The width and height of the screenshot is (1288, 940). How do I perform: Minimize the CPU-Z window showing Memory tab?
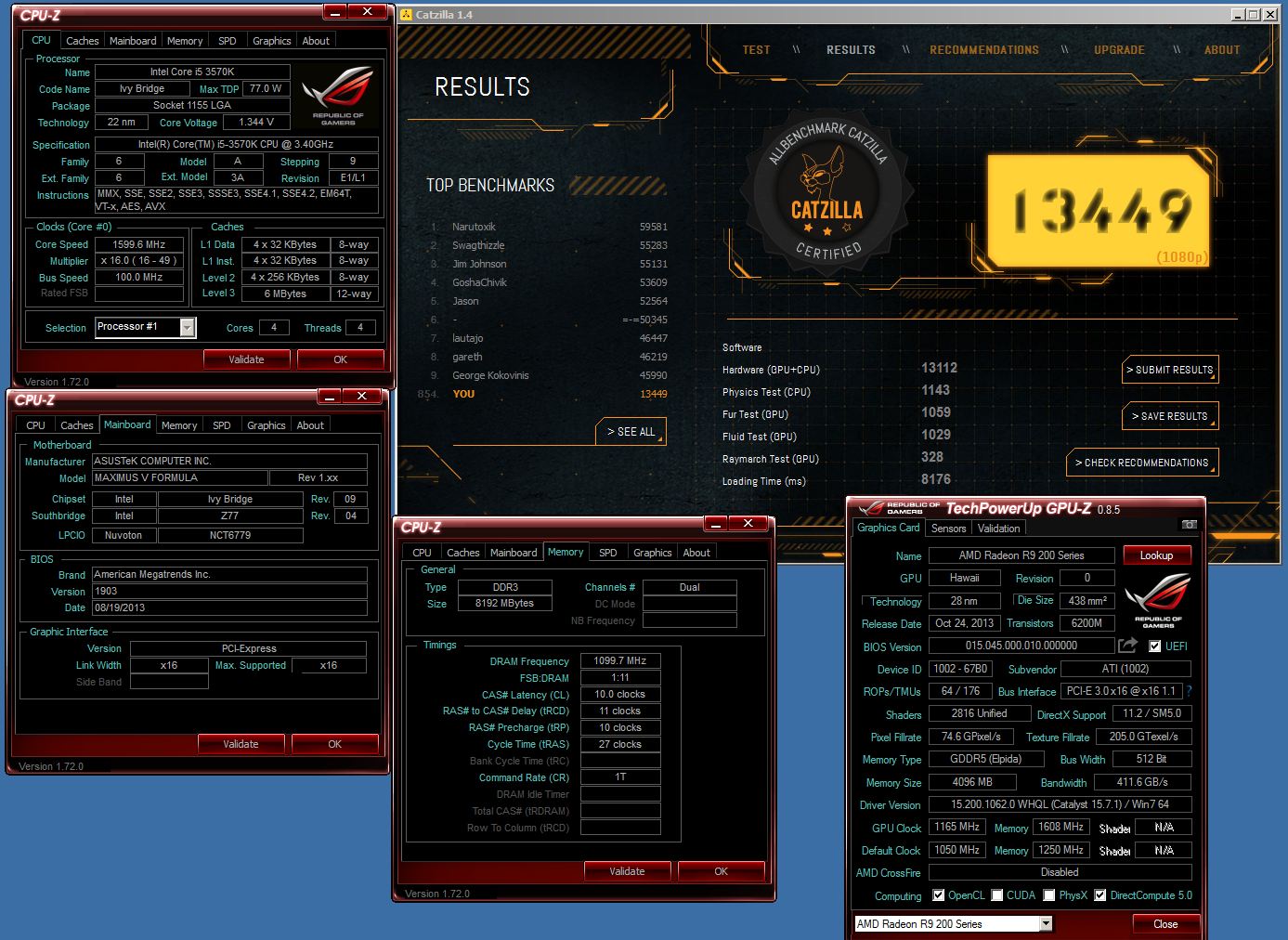pyautogui.click(x=715, y=524)
